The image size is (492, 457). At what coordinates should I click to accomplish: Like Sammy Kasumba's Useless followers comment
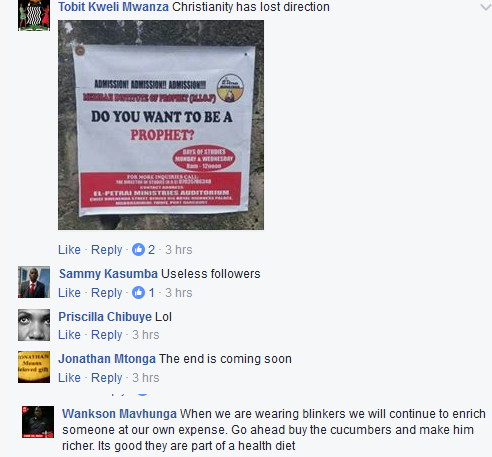click(69, 293)
